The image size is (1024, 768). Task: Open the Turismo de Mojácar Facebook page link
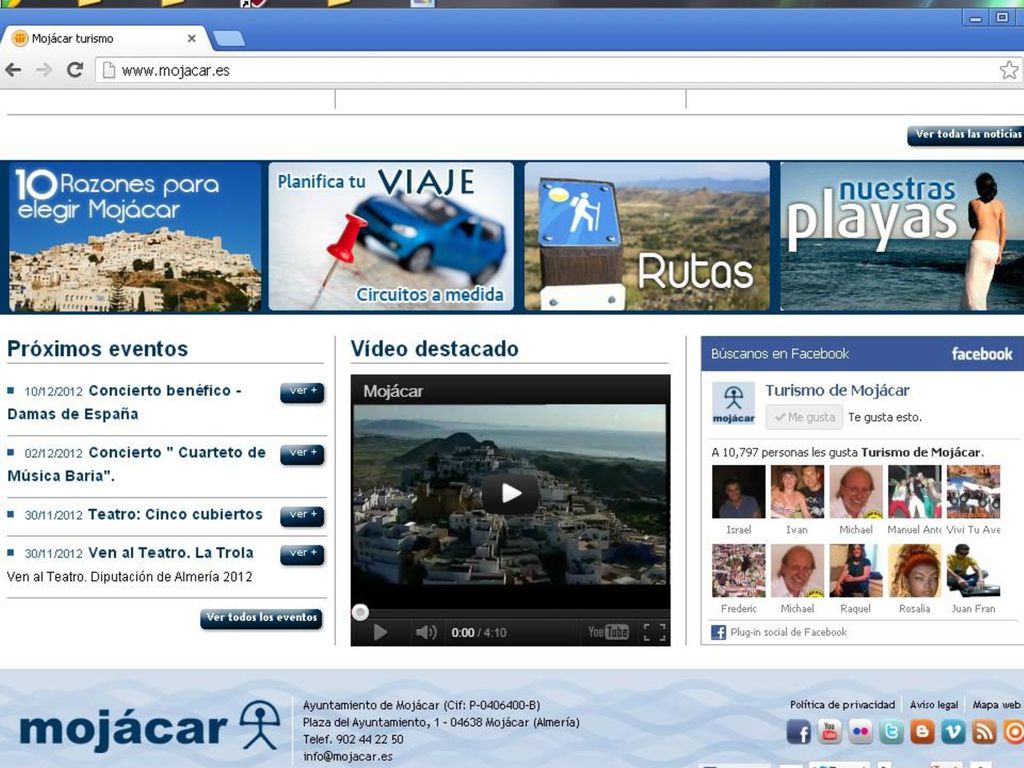pyautogui.click(x=837, y=391)
